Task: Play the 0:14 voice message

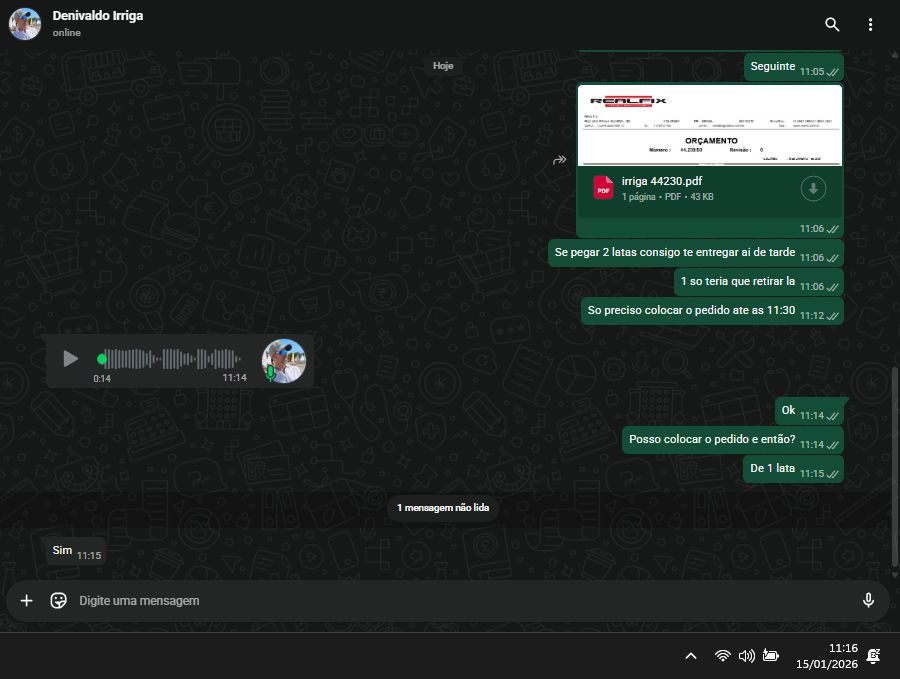Action: (70, 358)
